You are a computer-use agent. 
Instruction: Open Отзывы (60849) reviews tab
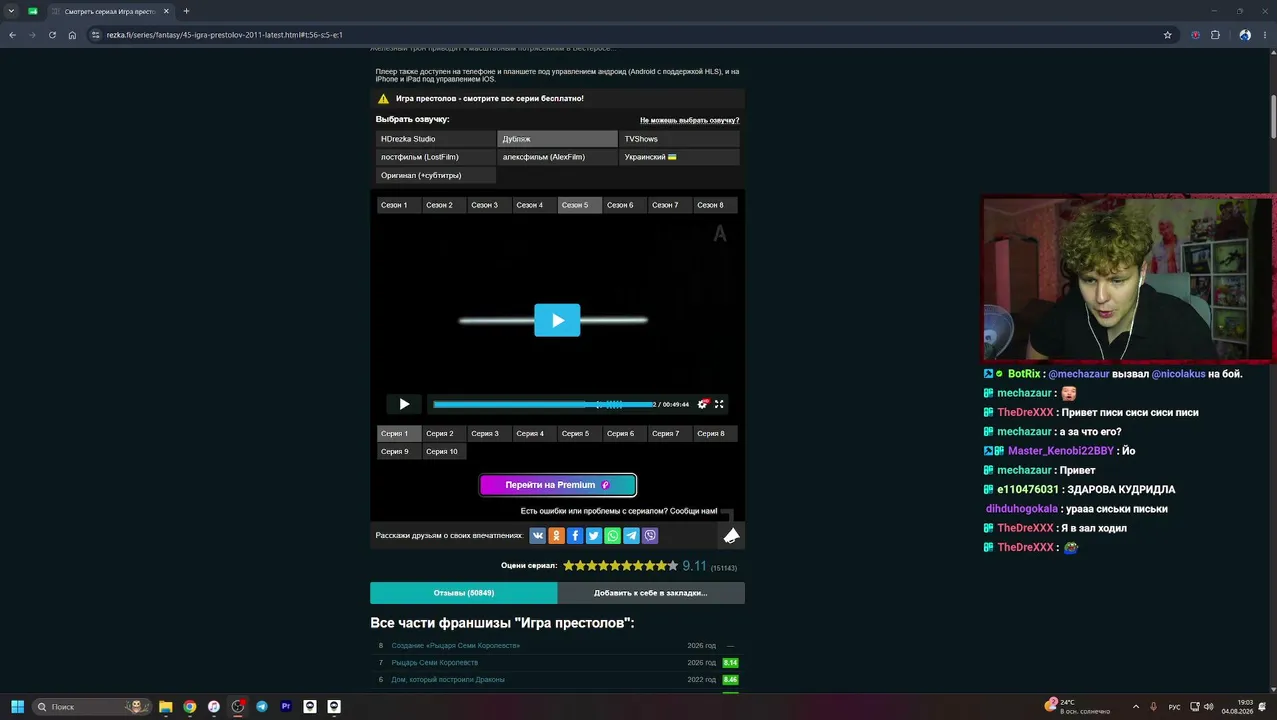coord(463,593)
